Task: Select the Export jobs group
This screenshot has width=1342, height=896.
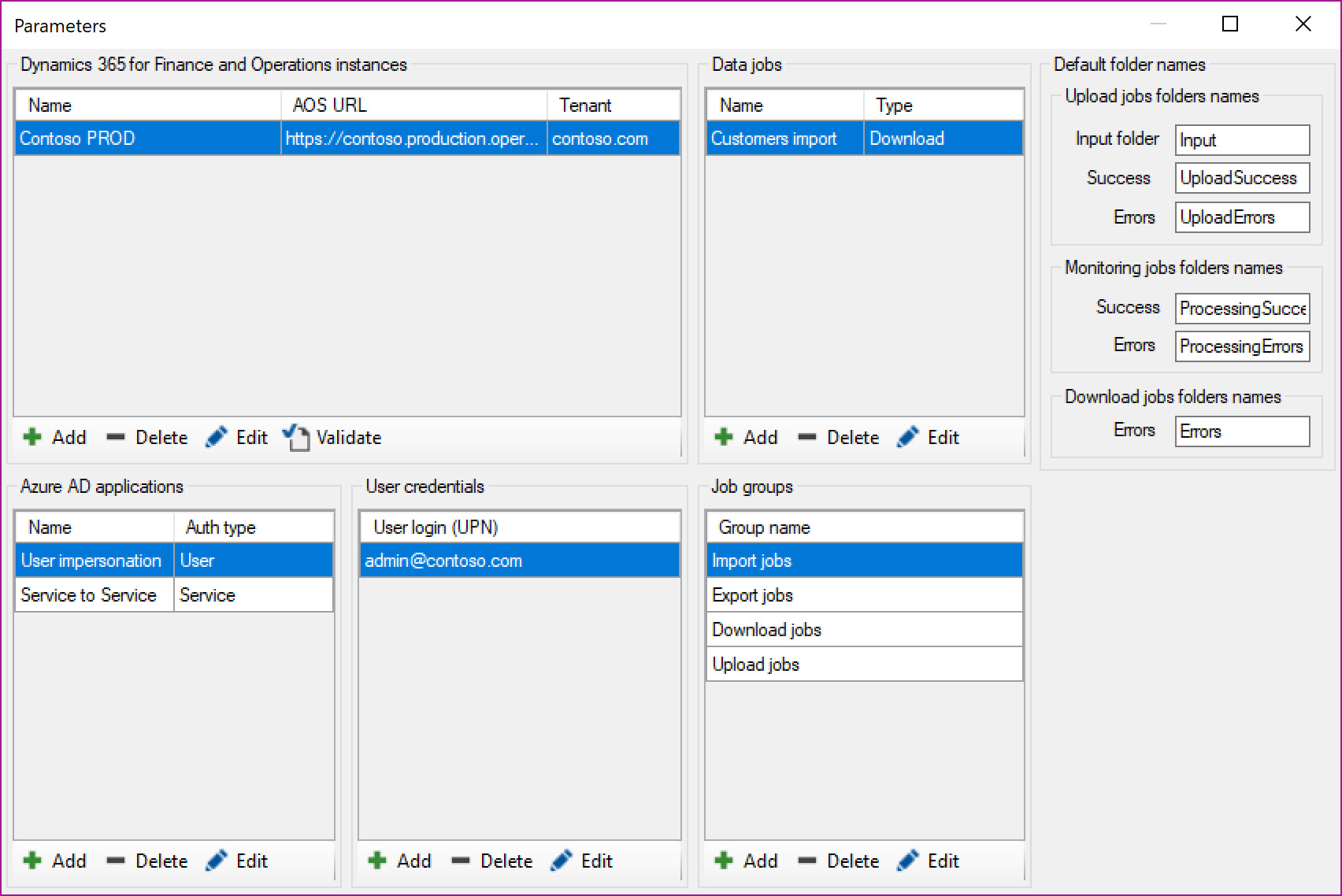Action: (865, 595)
